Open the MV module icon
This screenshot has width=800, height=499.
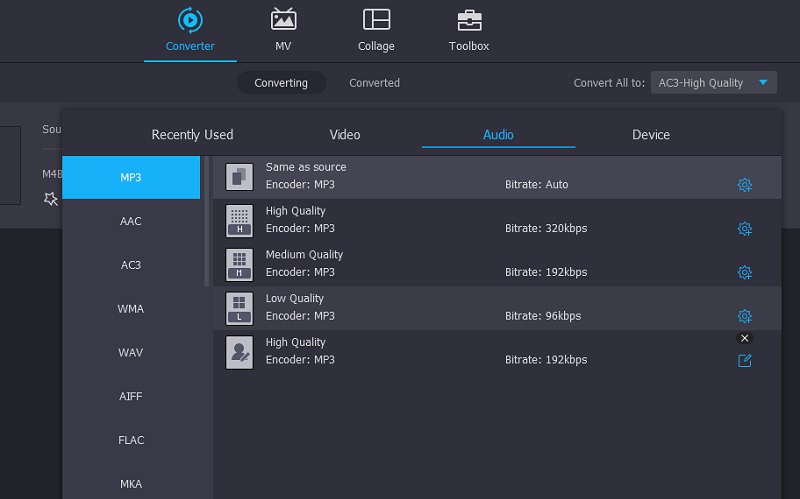(x=283, y=20)
